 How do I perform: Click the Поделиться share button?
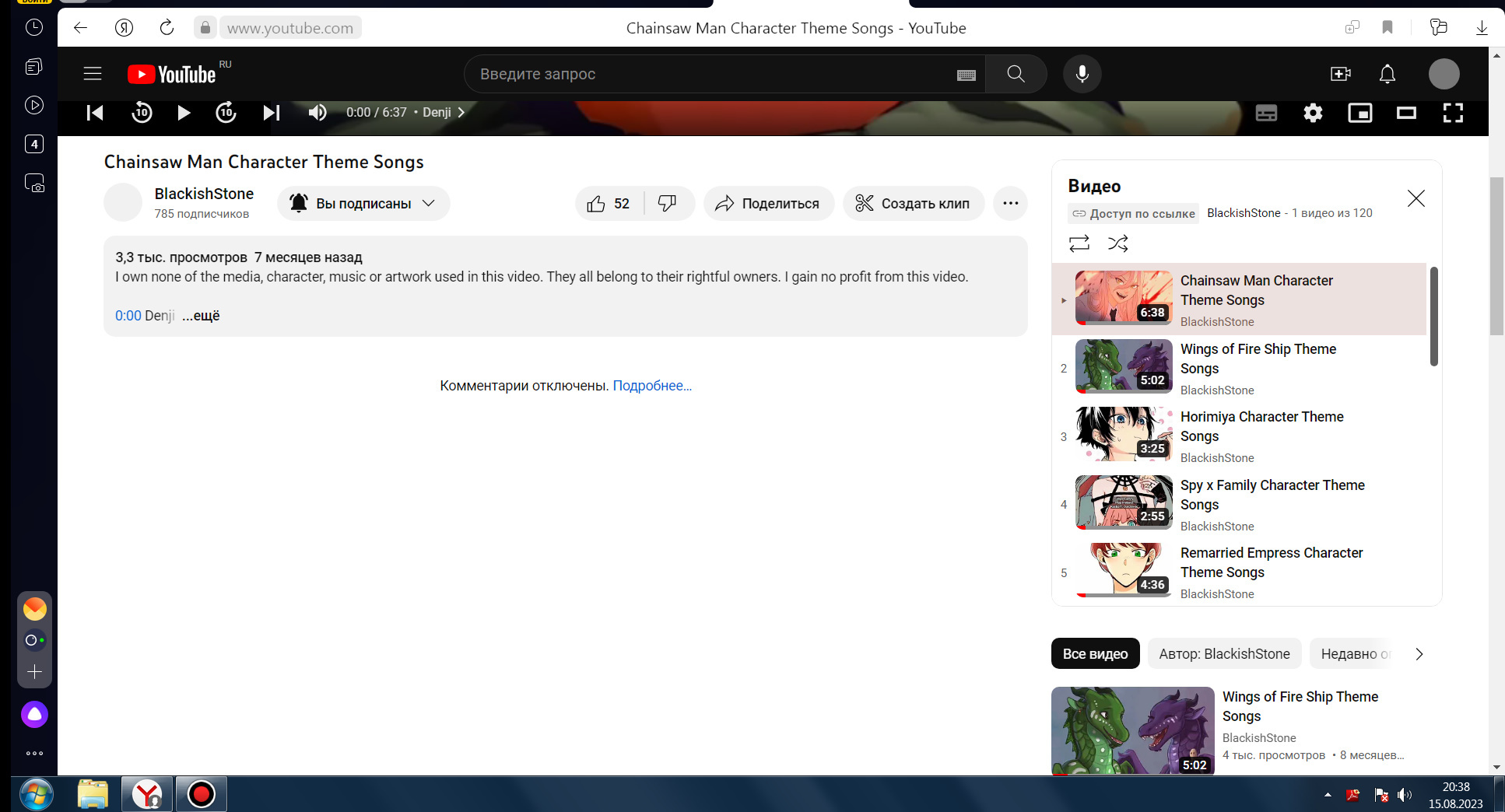(768, 204)
